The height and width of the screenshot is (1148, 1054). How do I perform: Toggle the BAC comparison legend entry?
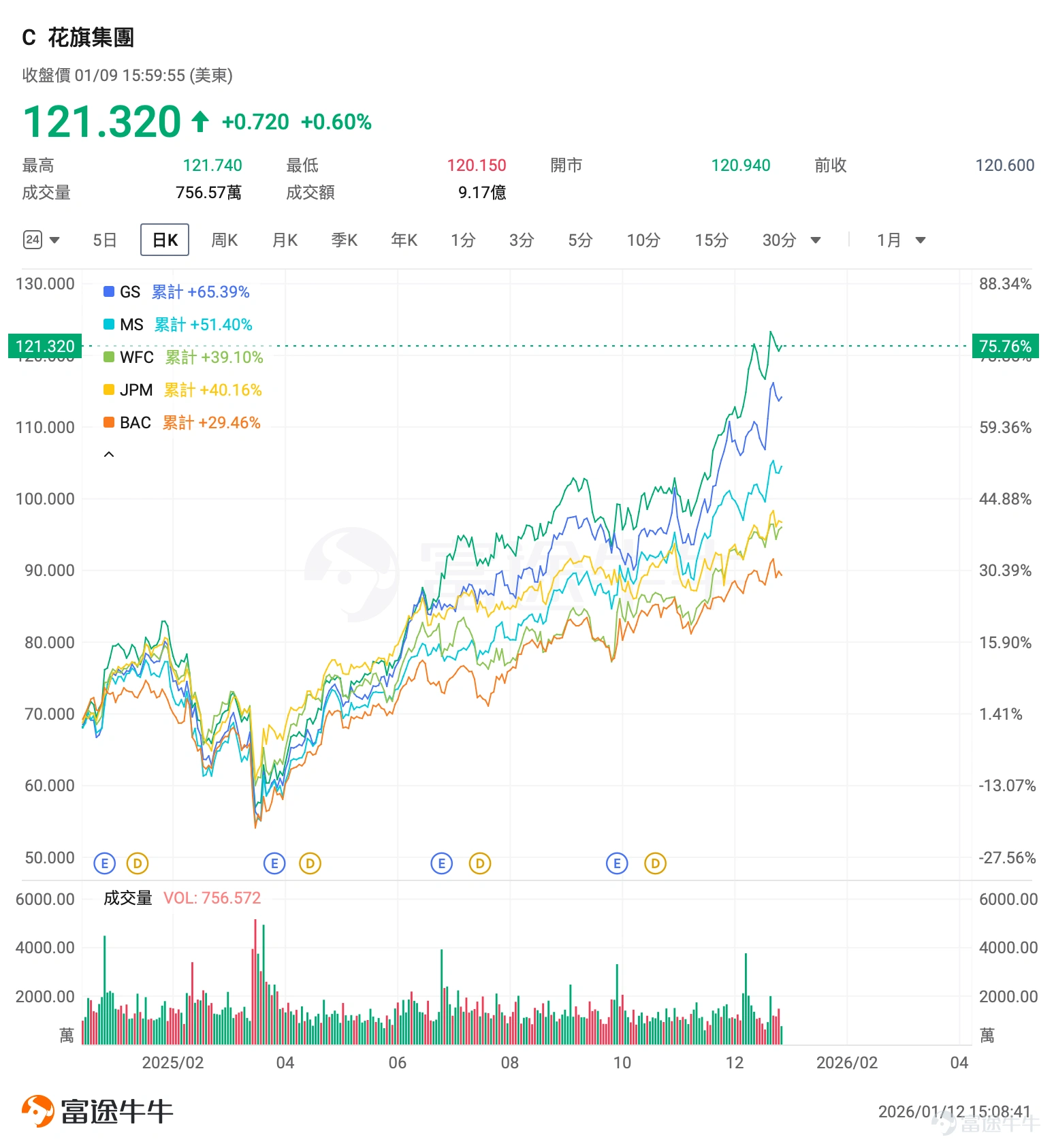click(182, 422)
